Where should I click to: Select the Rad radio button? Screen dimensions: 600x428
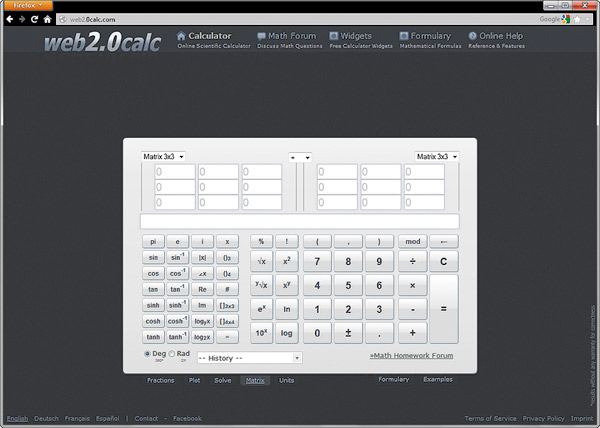click(x=172, y=353)
